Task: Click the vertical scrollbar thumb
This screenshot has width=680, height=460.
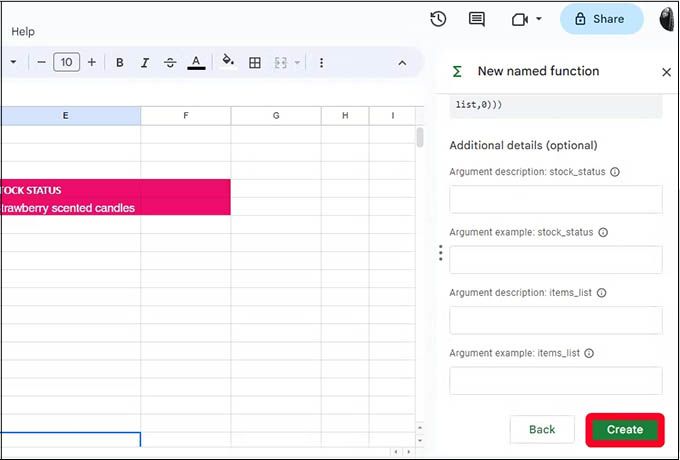Action: pos(420,137)
